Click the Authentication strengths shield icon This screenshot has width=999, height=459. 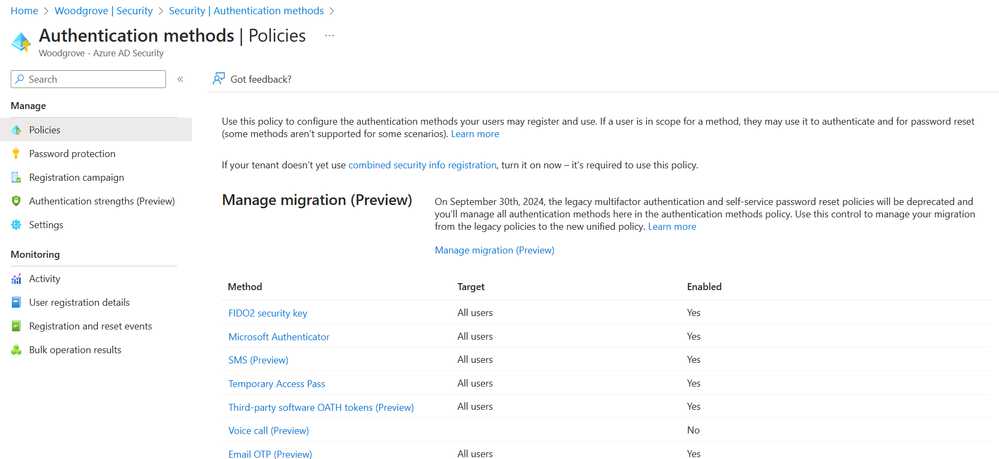(x=17, y=201)
